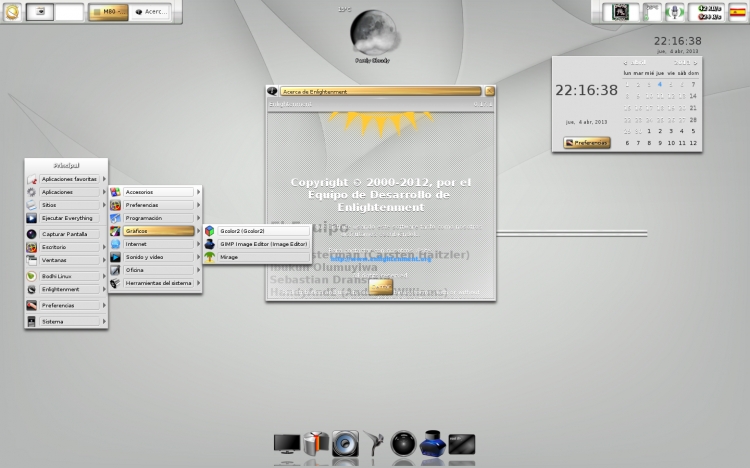Image resolution: width=750 pixels, height=468 pixels.
Task: Select day 28 in the calendar
Action: (693, 120)
